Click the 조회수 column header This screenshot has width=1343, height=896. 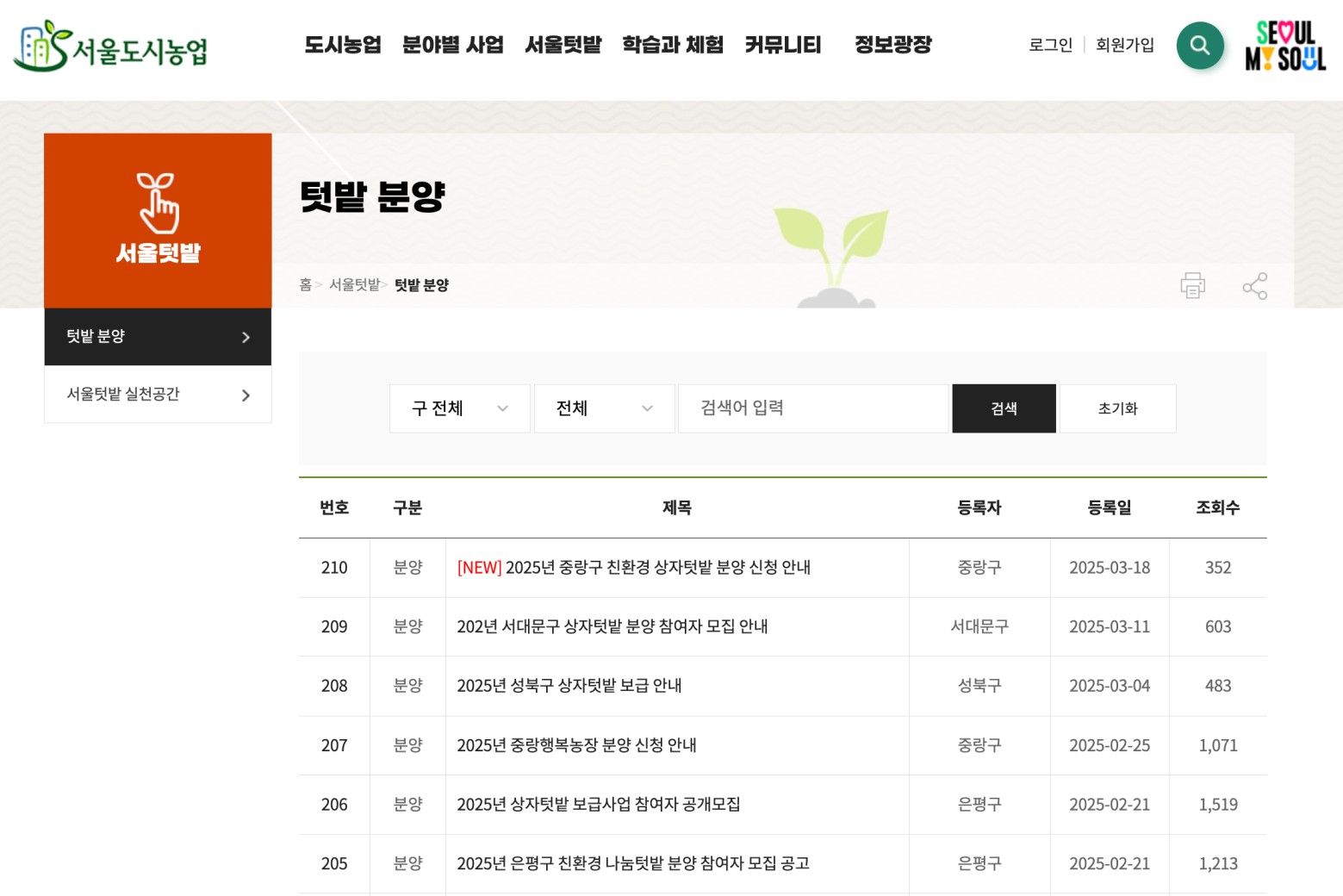(1218, 508)
